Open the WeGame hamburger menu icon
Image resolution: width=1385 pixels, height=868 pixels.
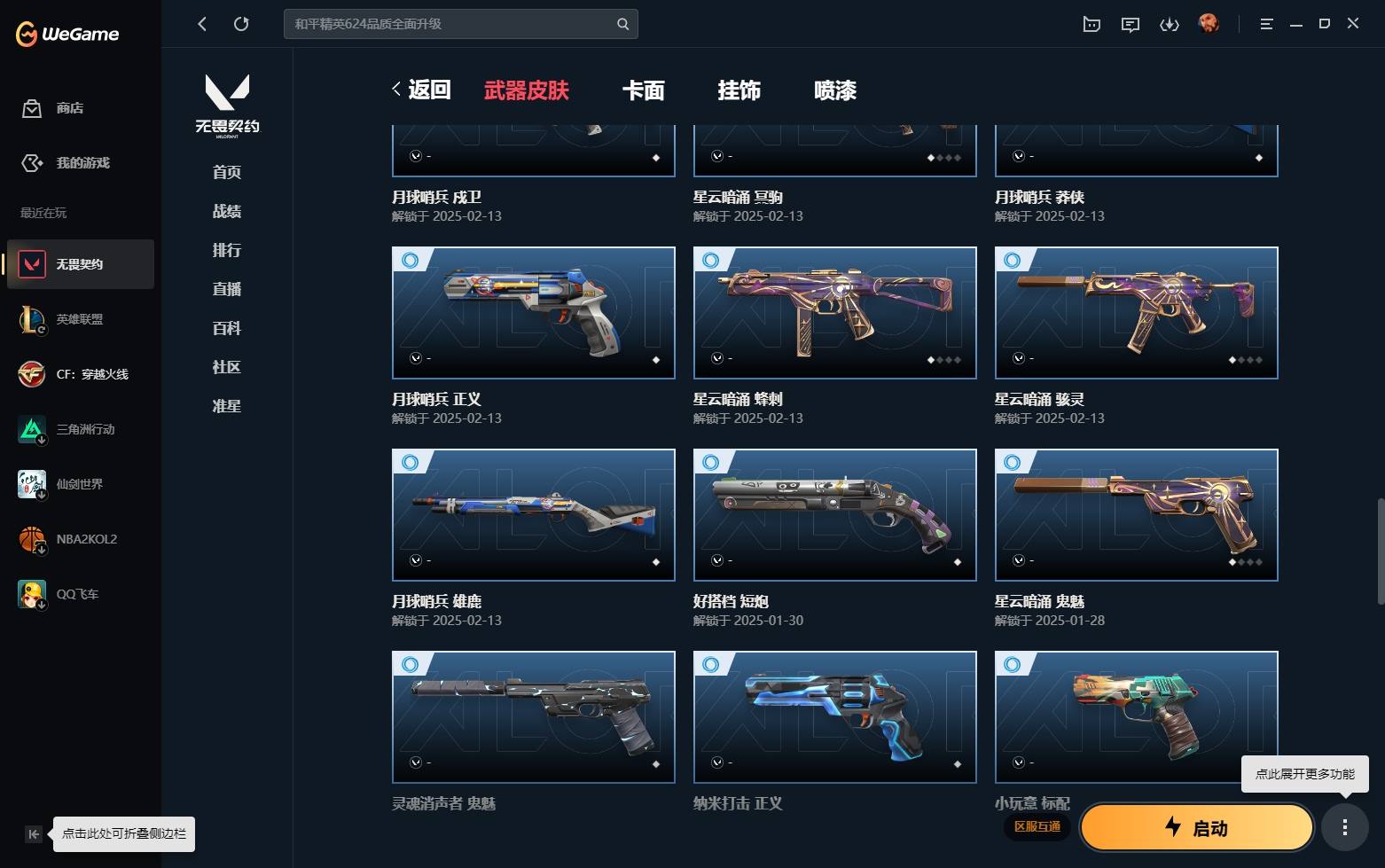click(x=1266, y=24)
